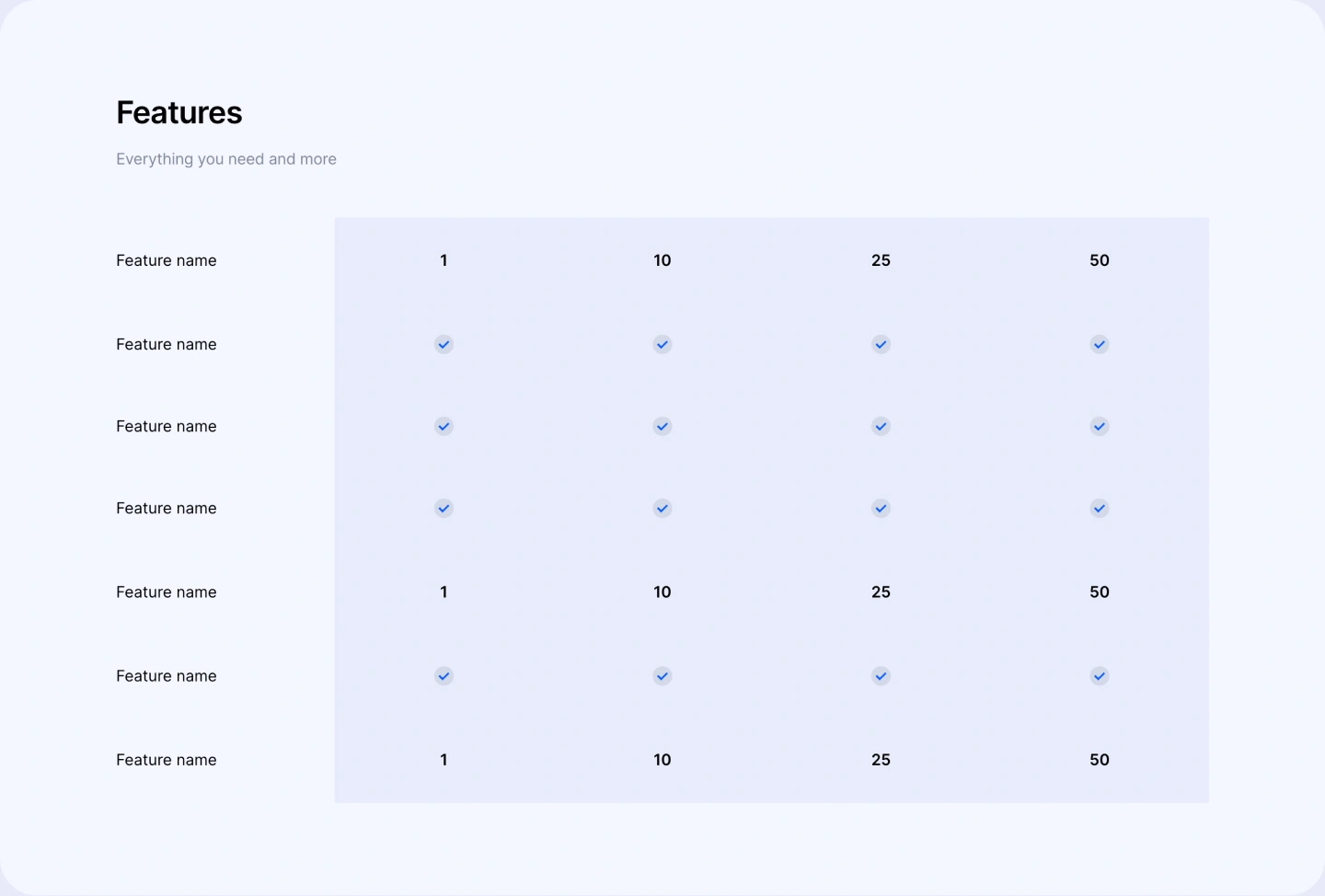Toggle third-row checkmark under the 50 column
Screen dimensions: 1325x896
click(1100, 426)
